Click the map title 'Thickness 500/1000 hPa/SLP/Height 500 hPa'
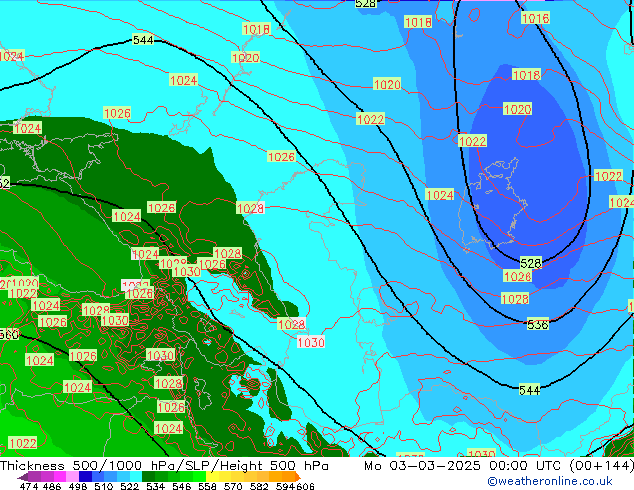 click(x=164, y=466)
